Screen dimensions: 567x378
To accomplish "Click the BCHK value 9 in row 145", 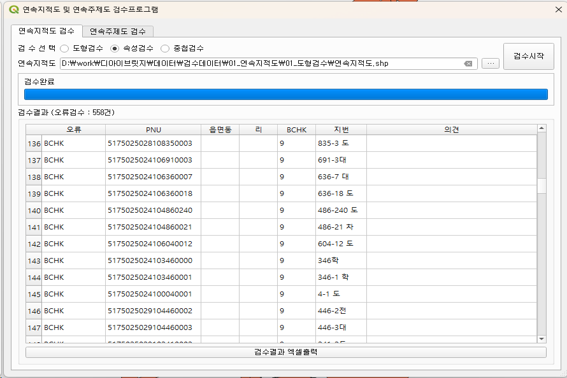I will [x=297, y=294].
